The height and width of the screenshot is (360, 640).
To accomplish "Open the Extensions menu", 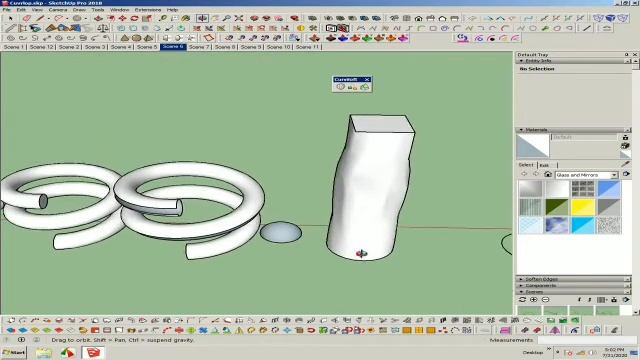I will [148, 9].
